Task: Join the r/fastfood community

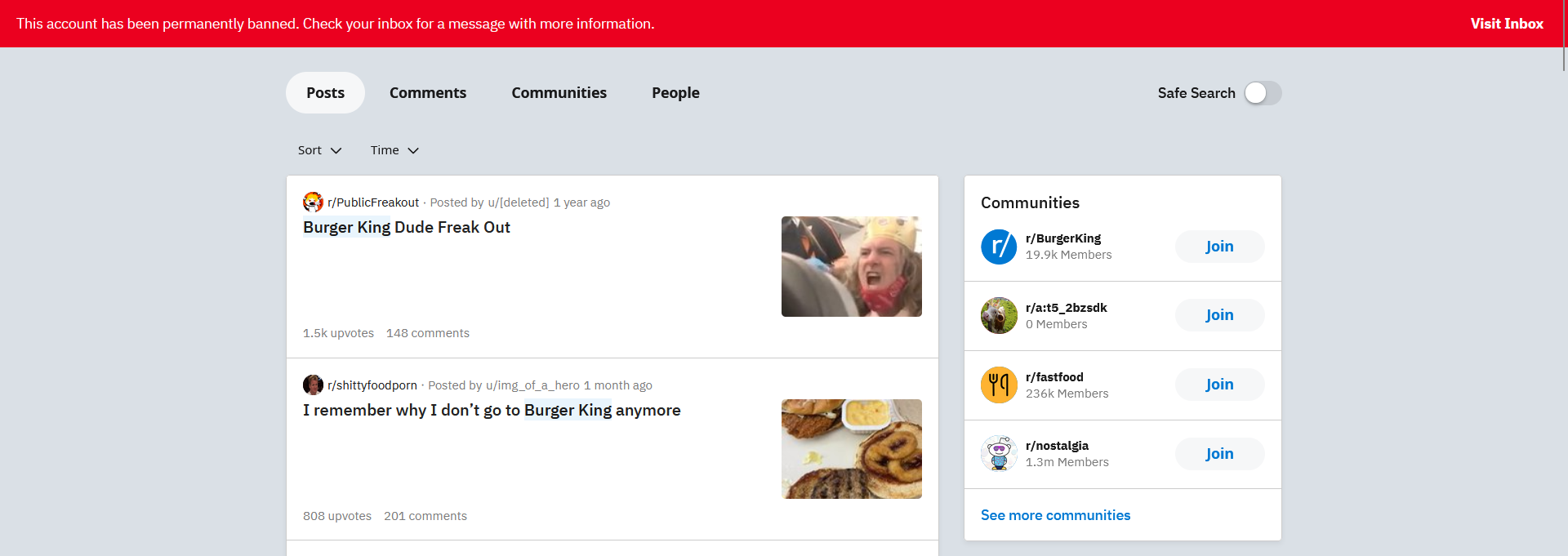Action: (x=1220, y=385)
